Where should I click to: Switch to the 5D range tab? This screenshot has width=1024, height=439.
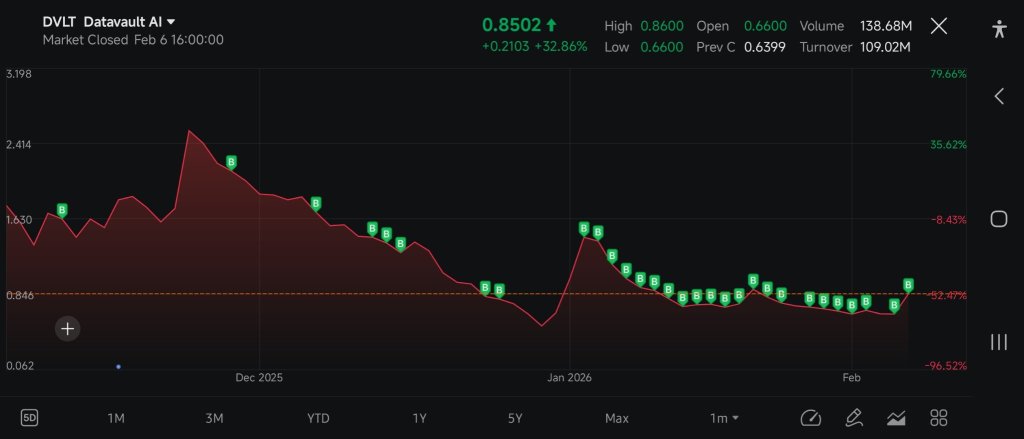[x=29, y=418]
